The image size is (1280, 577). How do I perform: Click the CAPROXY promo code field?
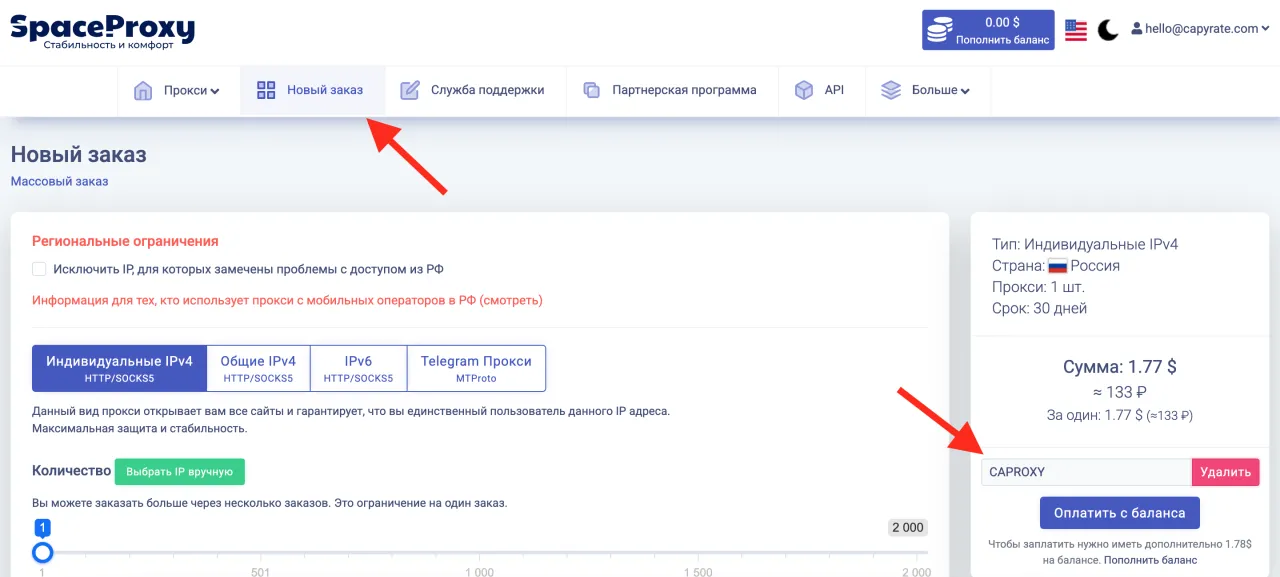[x=1085, y=472]
